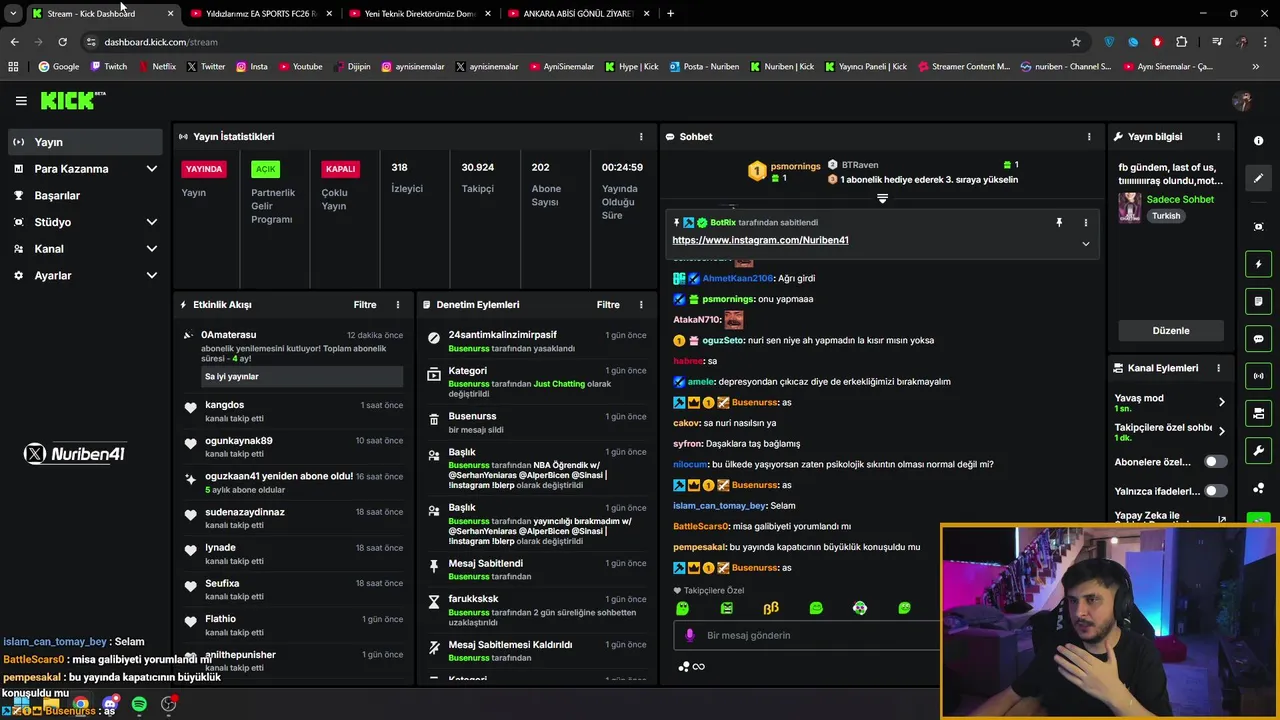The height and width of the screenshot is (720, 1280).
Task: Click the kangdos follow activity entry
Action: click(x=293, y=412)
